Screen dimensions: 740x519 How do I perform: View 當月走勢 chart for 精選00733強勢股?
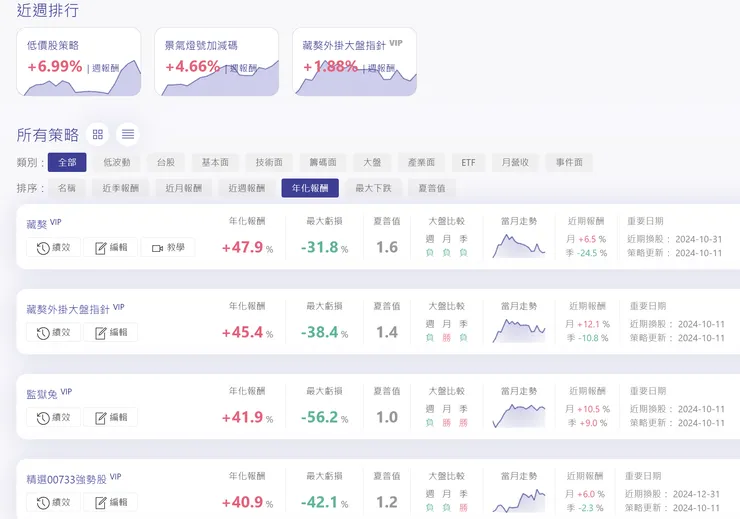coord(519,501)
